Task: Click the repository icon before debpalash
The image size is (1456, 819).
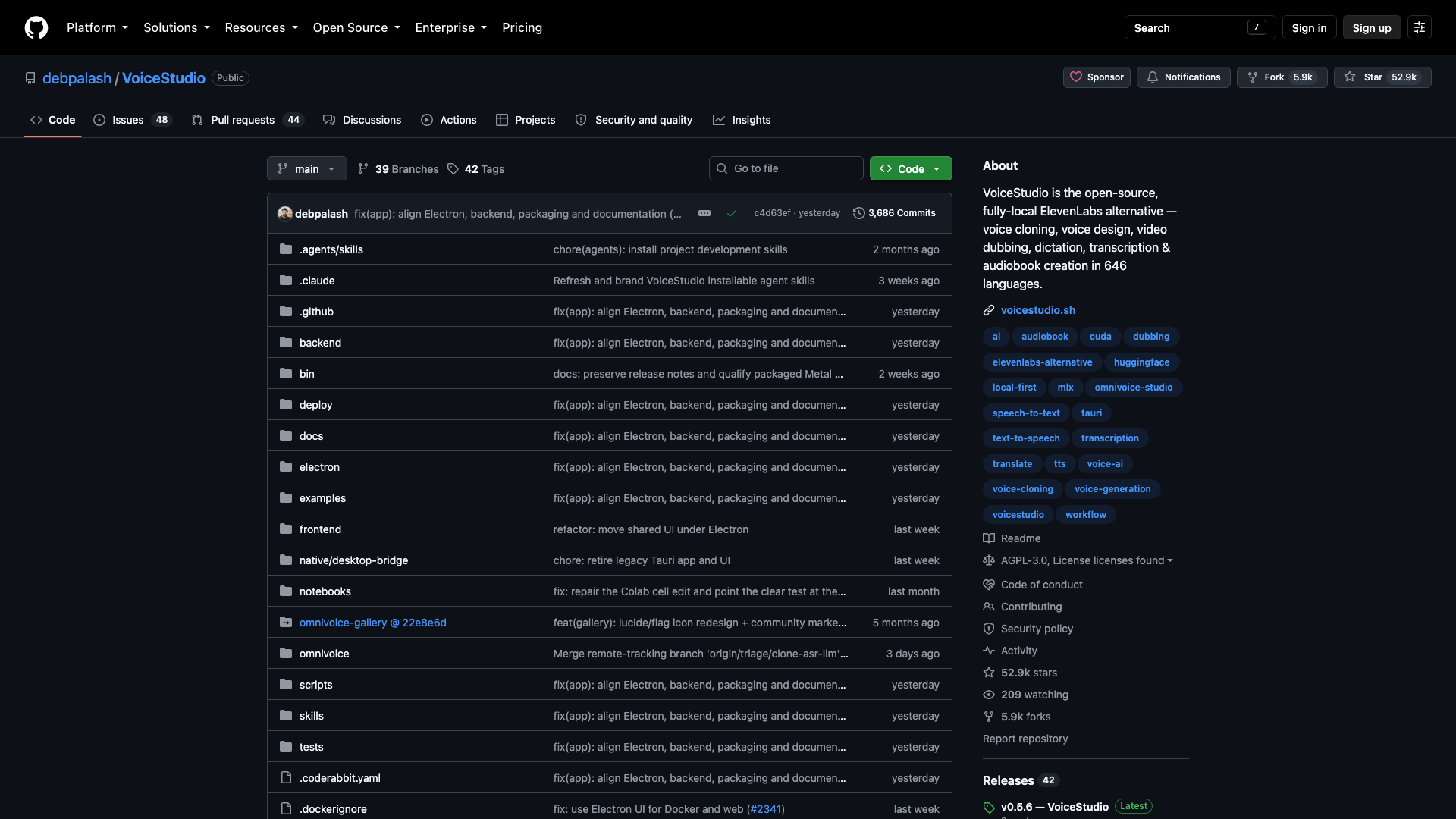Action: point(30,78)
